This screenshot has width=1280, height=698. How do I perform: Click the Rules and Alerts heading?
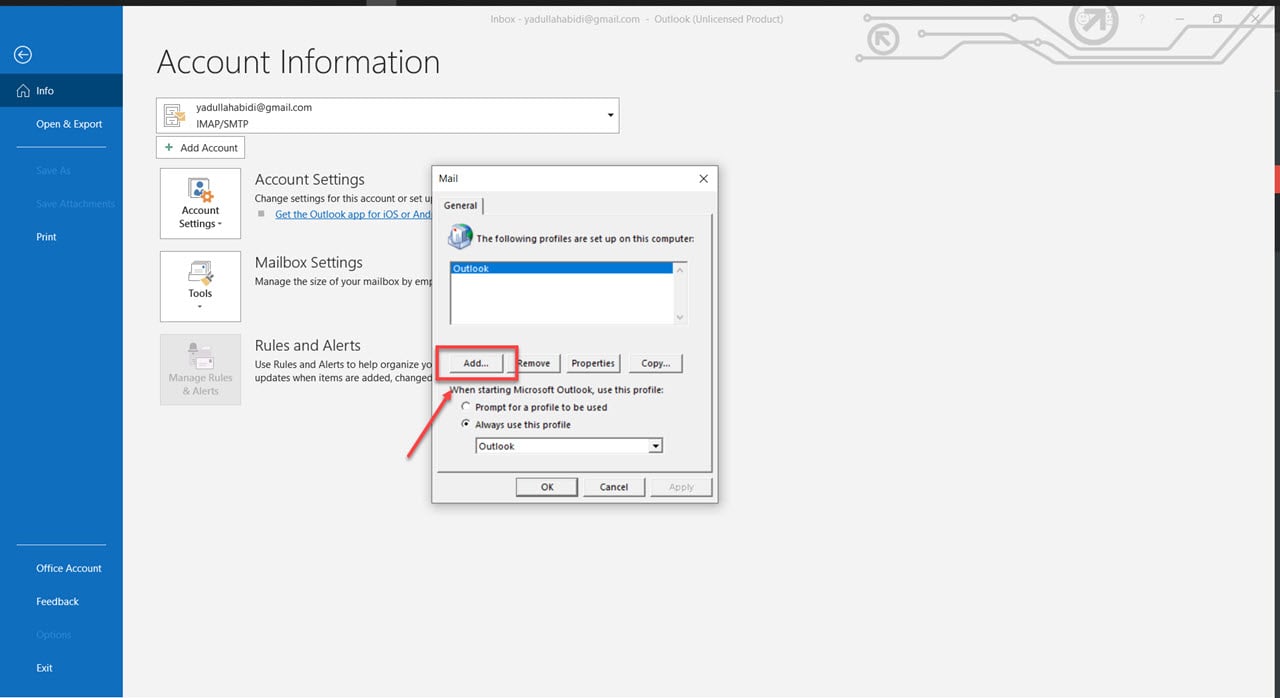pos(308,346)
